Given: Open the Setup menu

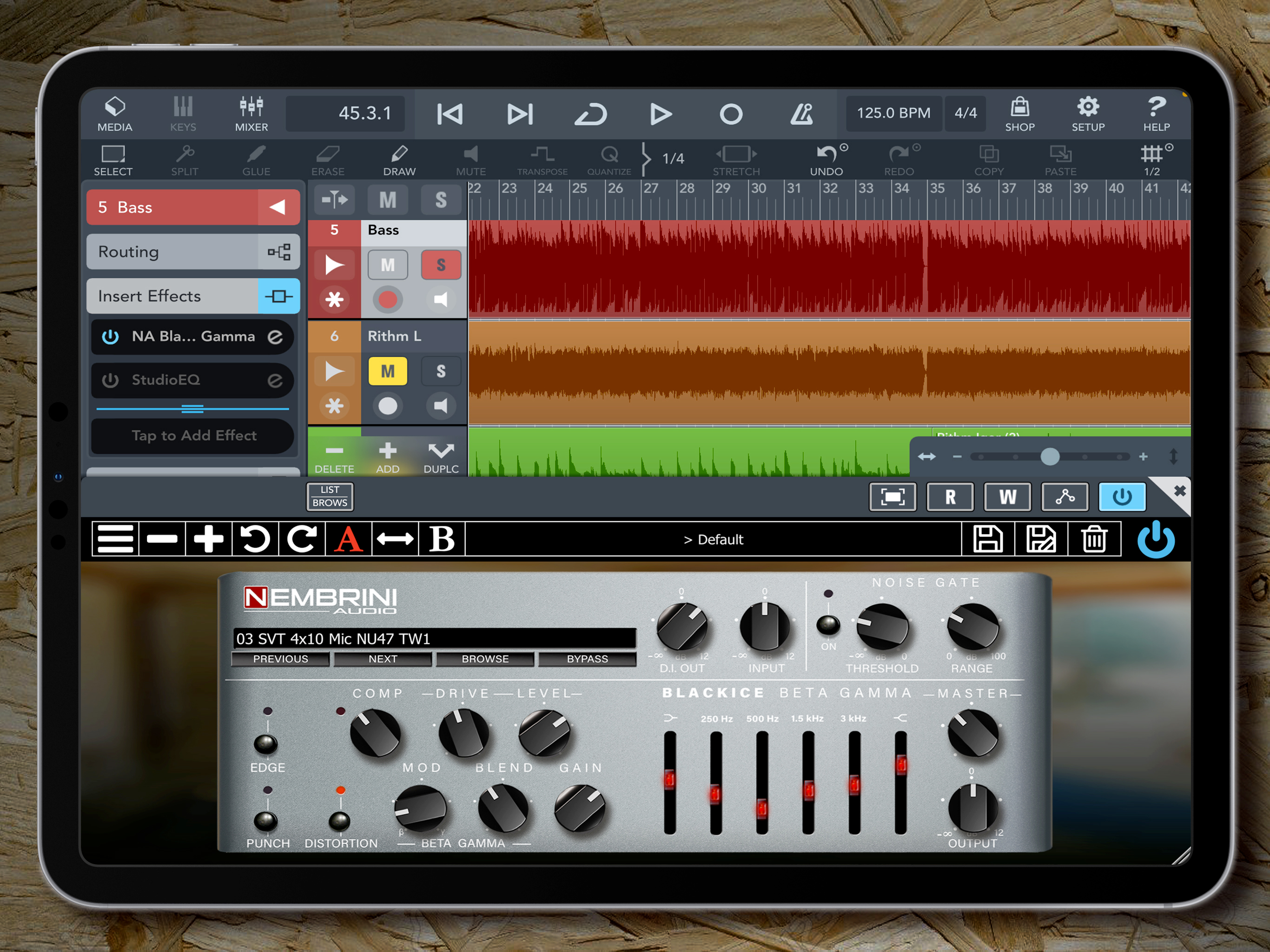Looking at the screenshot, I should coord(1087,114).
